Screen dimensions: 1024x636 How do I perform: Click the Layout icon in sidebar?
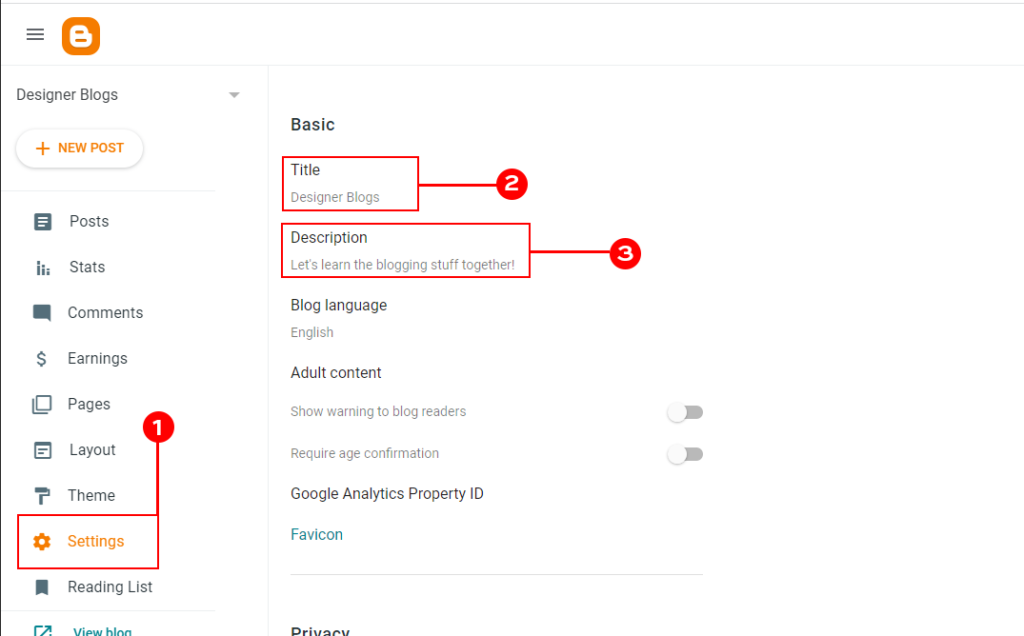tap(41, 449)
